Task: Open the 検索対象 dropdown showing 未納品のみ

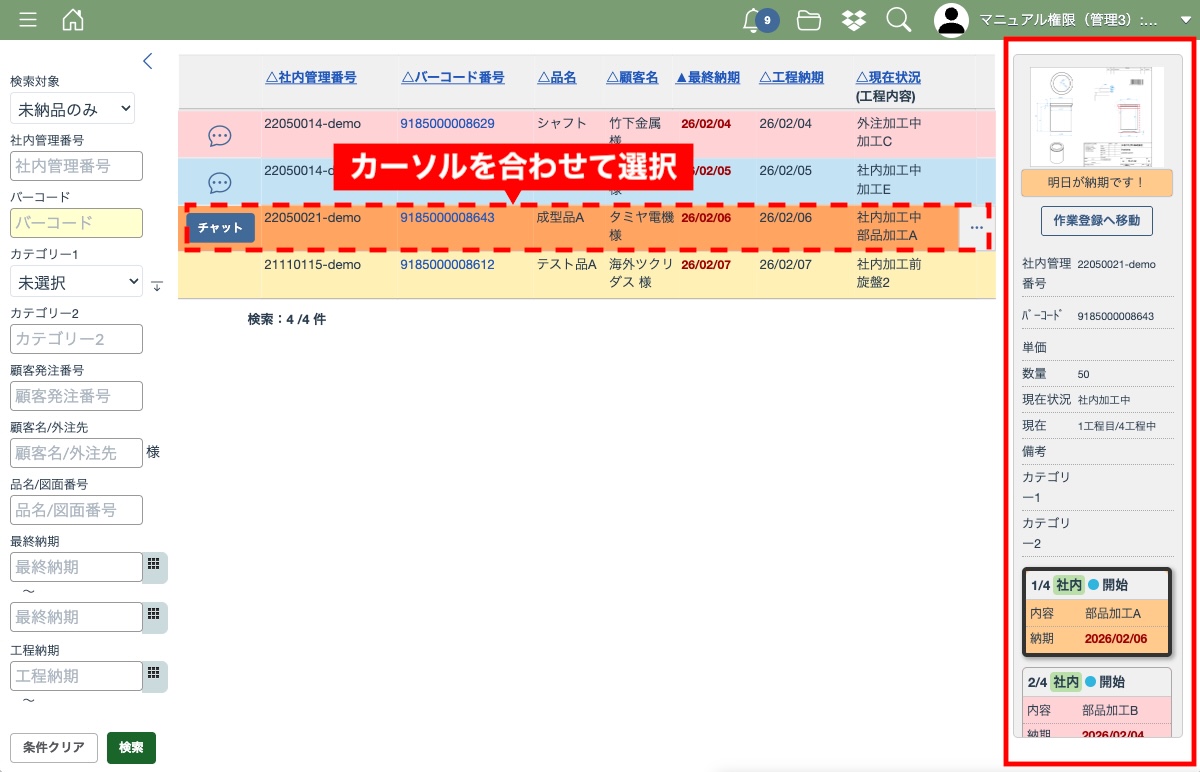Action: pyautogui.click(x=72, y=109)
